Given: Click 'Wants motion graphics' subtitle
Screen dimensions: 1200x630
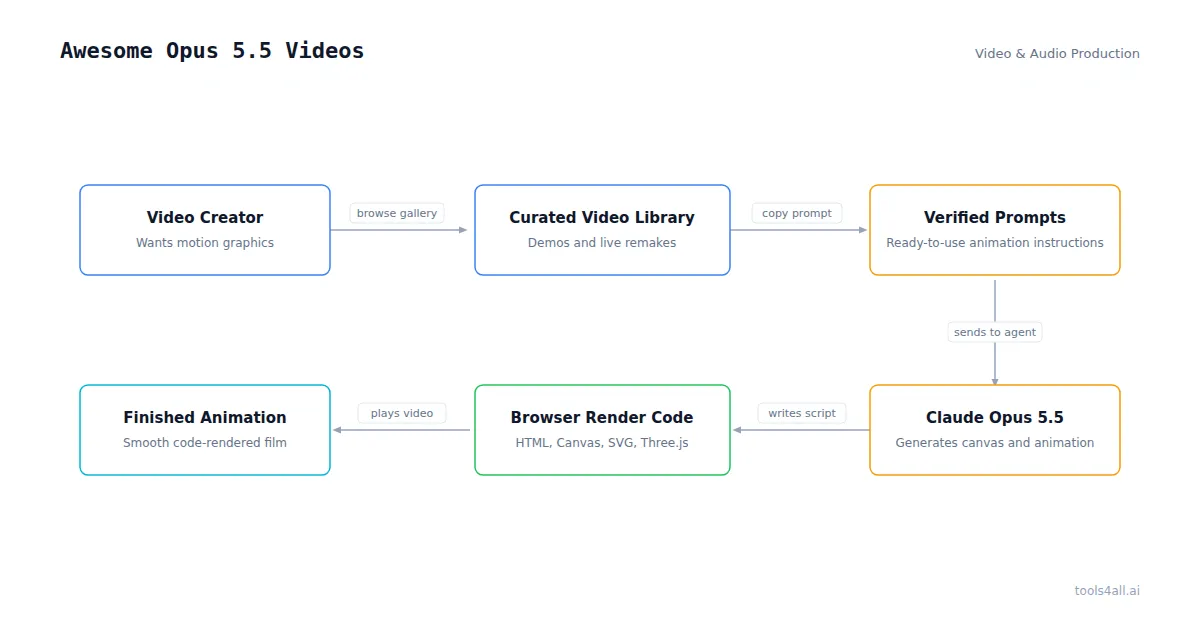Looking at the screenshot, I should [x=205, y=243].
